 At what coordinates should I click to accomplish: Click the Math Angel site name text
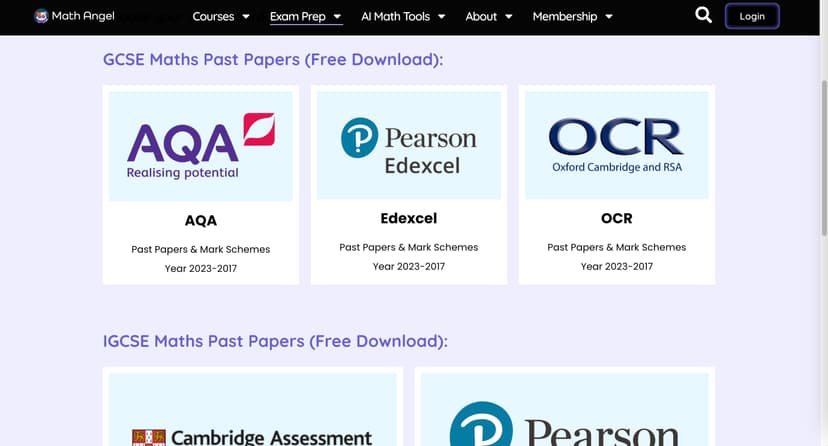pyautogui.click(x=87, y=17)
